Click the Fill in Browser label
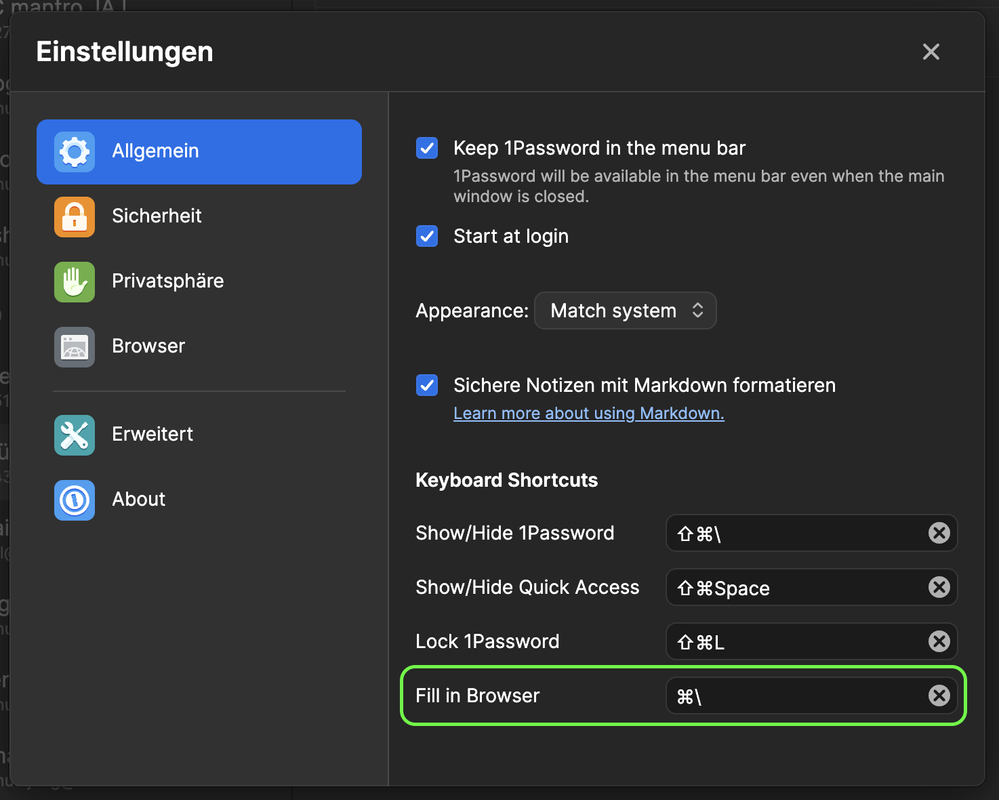The image size is (999, 800). click(x=477, y=696)
